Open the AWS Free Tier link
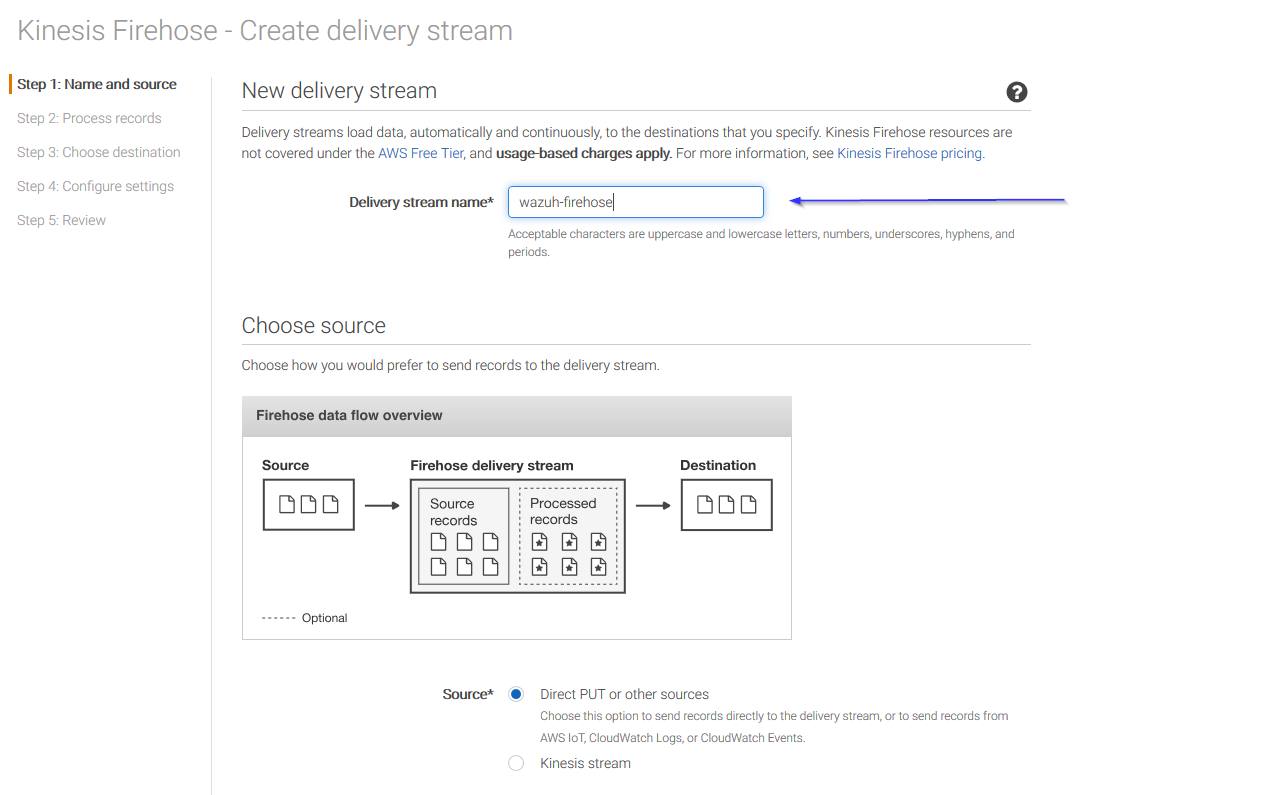The height and width of the screenshot is (795, 1262). click(420, 153)
